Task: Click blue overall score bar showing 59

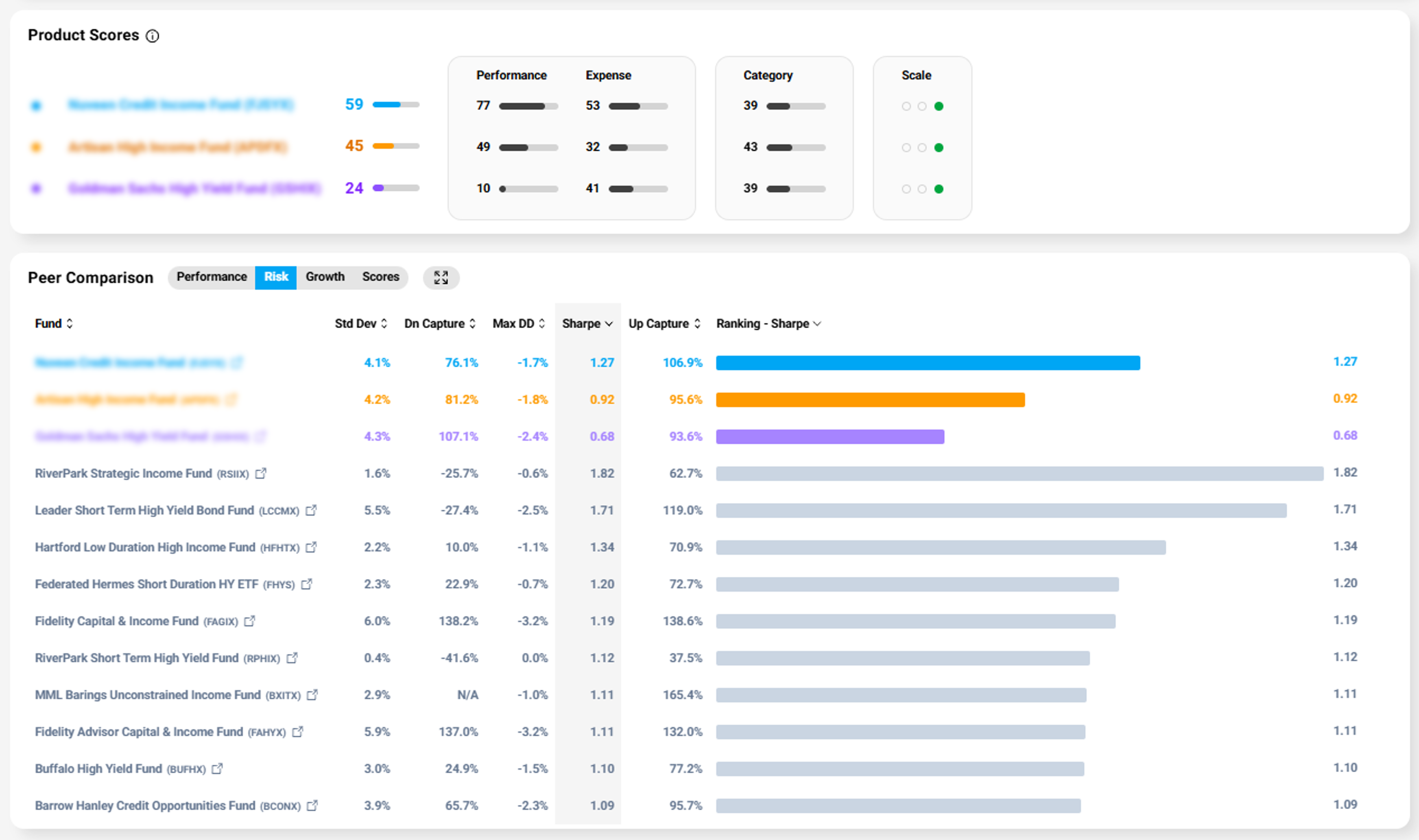Action: (396, 105)
